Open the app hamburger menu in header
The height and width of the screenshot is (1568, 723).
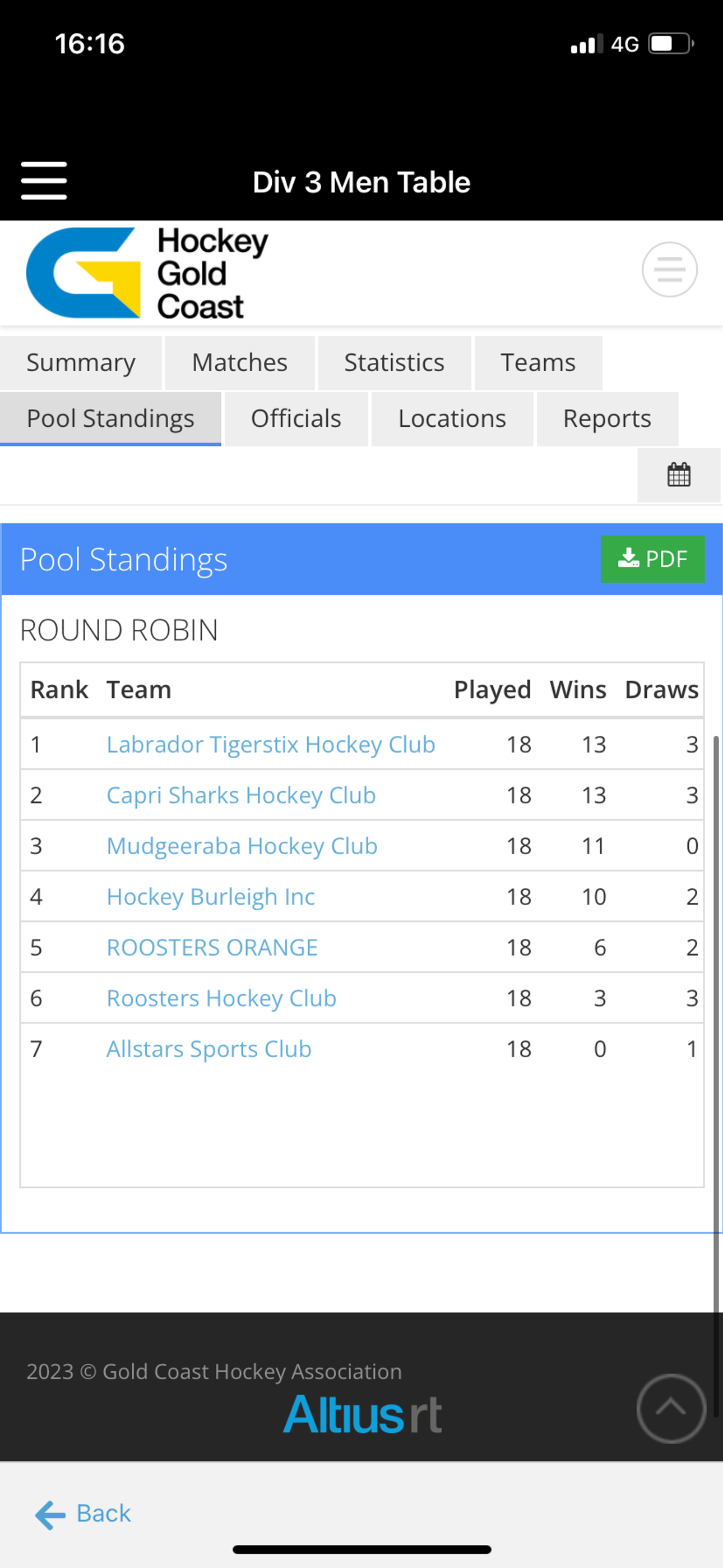44,181
